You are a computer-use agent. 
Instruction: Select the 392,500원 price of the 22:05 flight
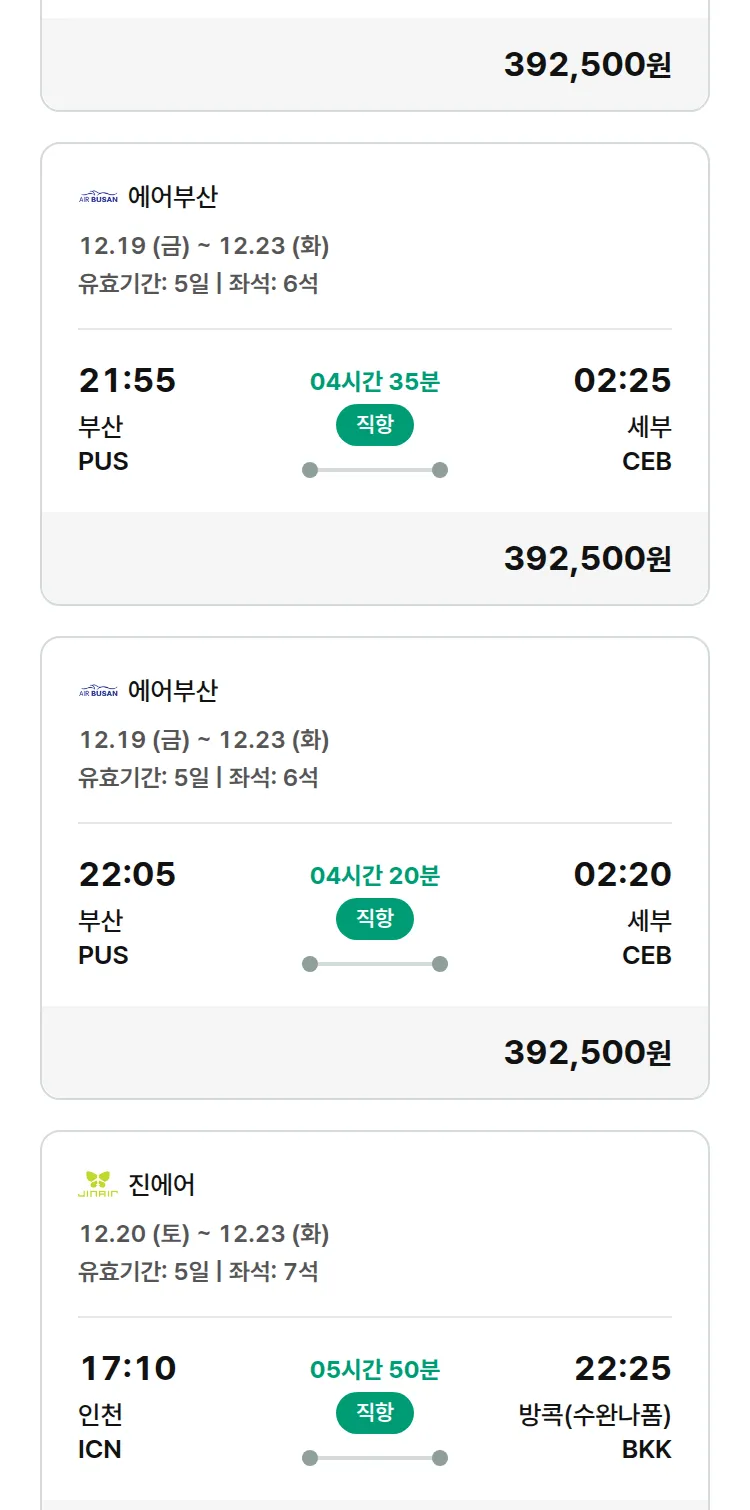pos(587,1053)
